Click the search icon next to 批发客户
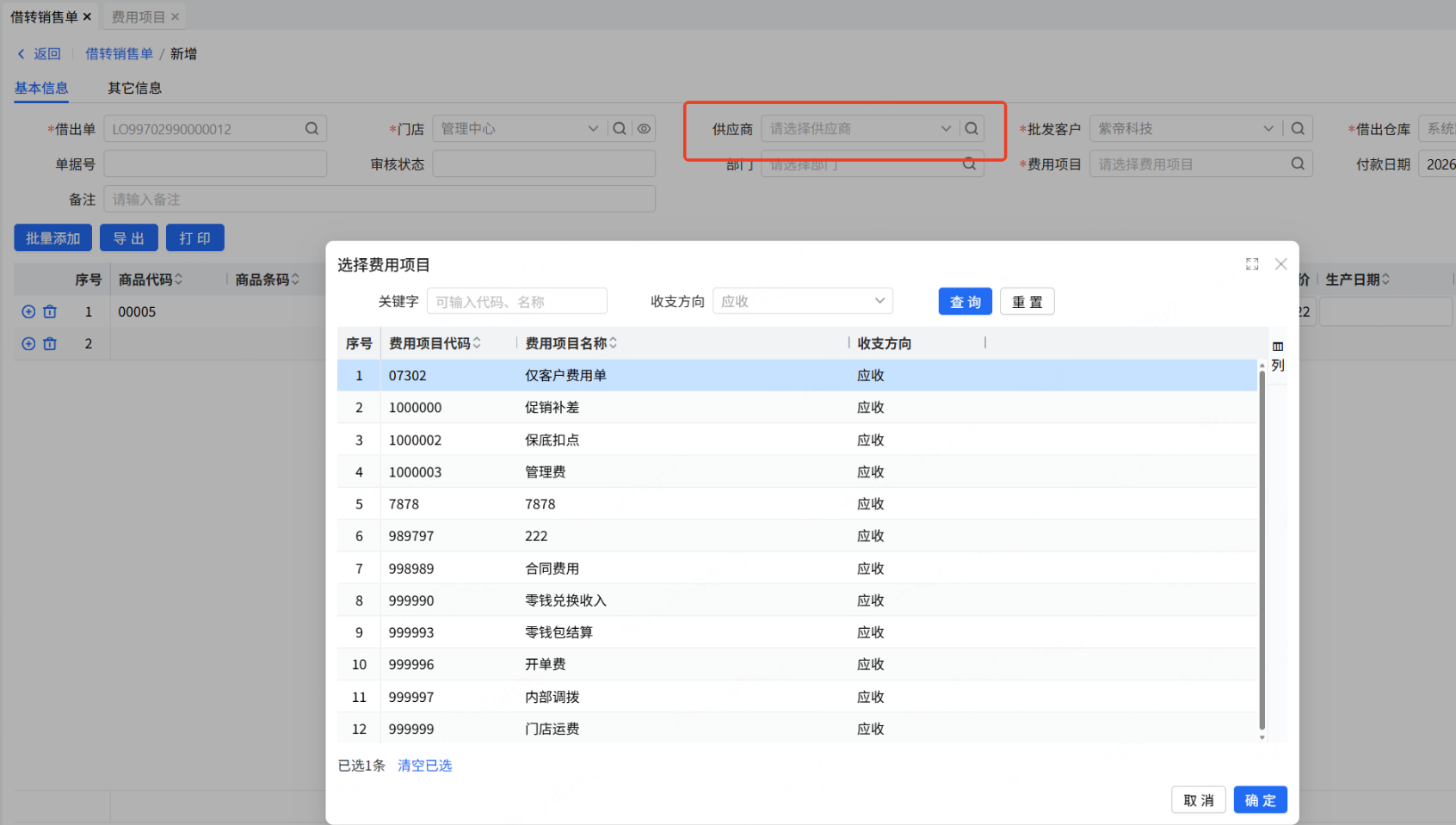This screenshot has width=1456, height=825. (x=1298, y=128)
